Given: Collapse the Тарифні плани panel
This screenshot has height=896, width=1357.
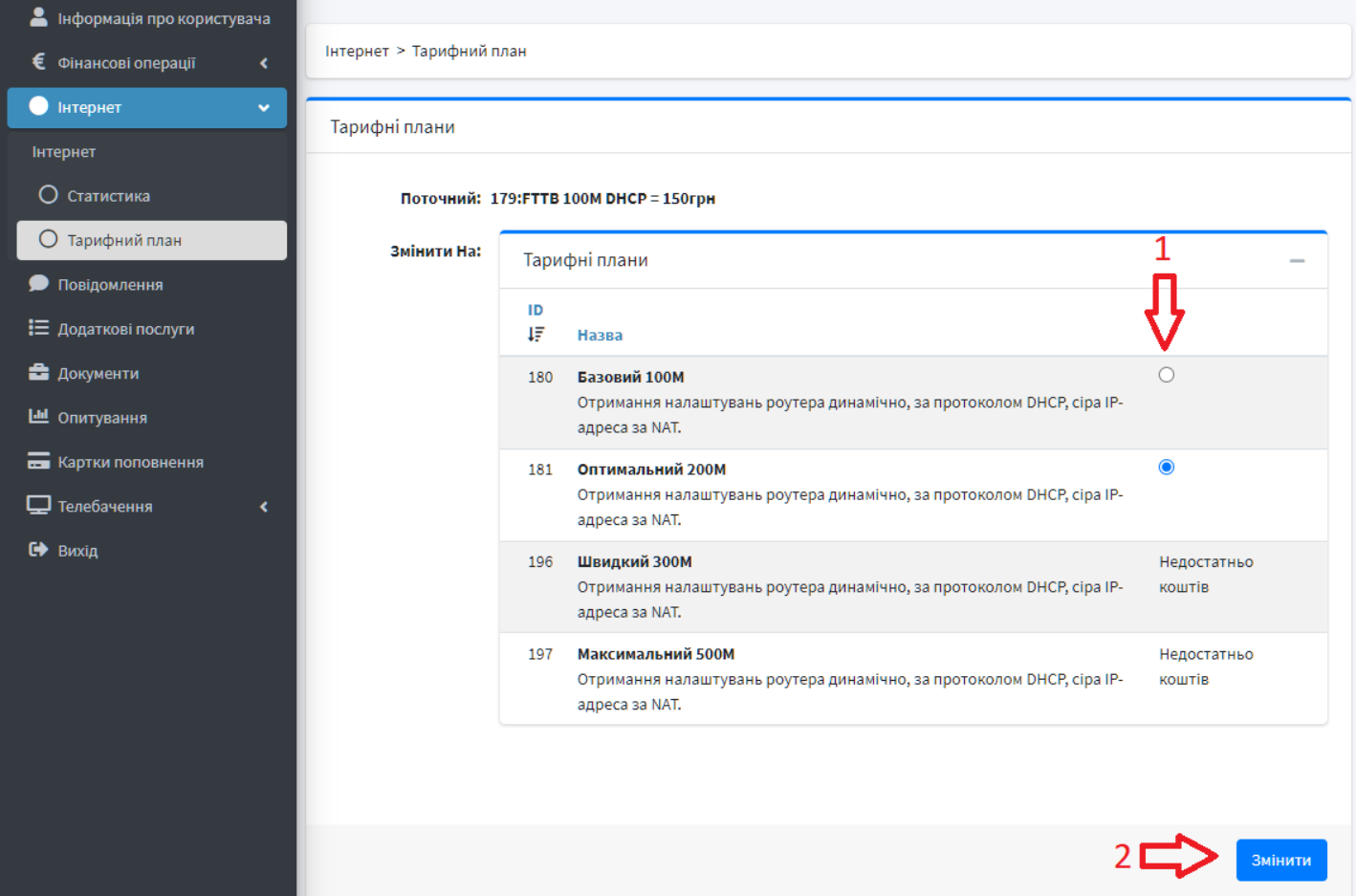Looking at the screenshot, I should pyautogui.click(x=1297, y=259).
